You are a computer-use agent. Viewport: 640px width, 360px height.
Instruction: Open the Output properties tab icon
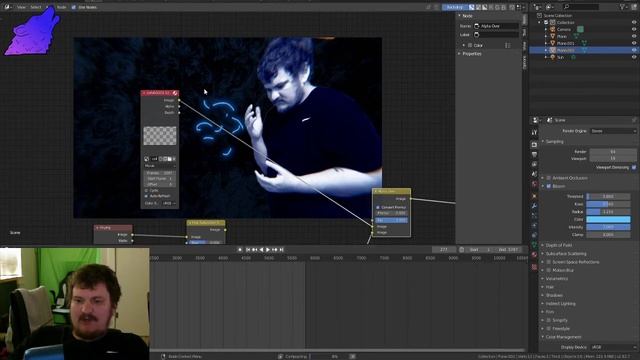[534, 155]
